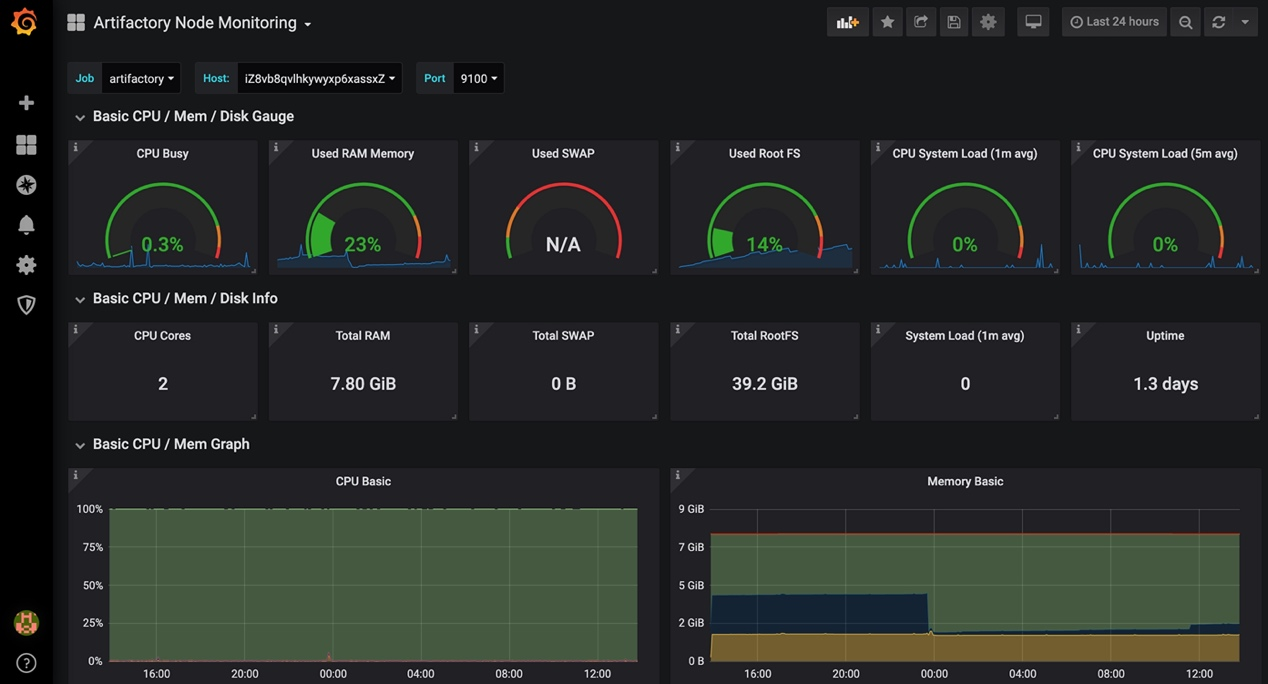Click the info icon on CPU Busy panel

[x=75, y=147]
